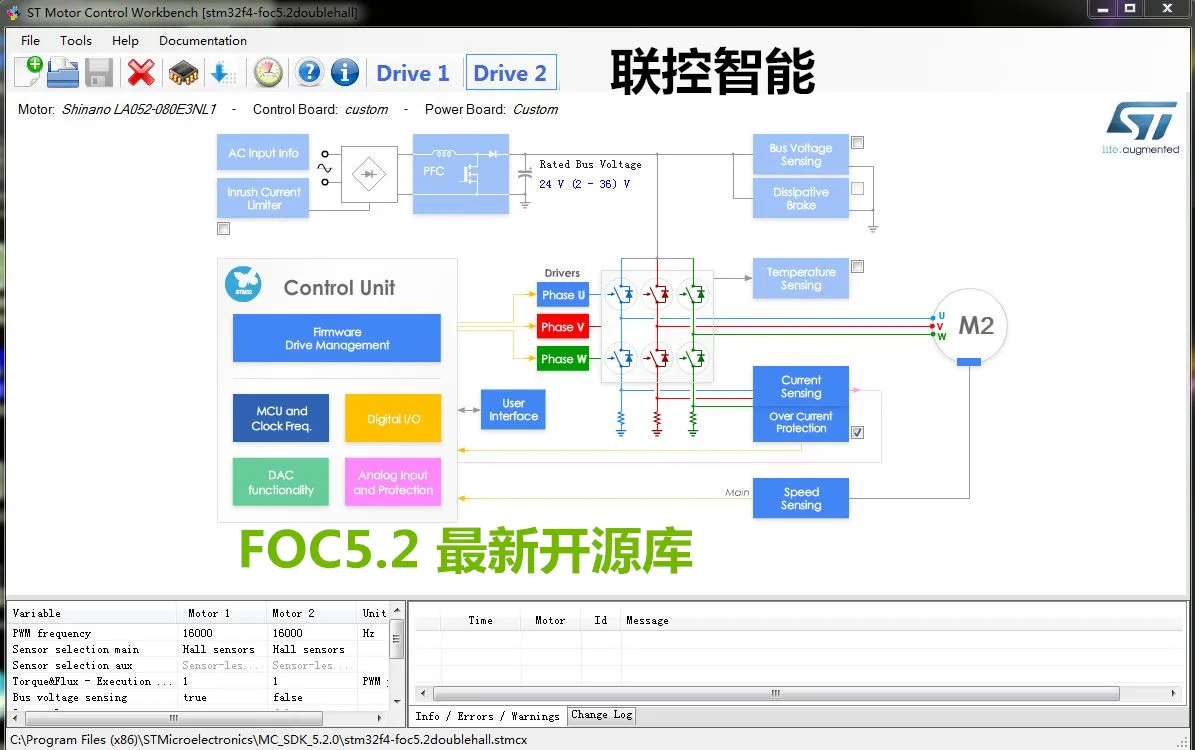Open the DAC functionality block
Image resolution: width=1195 pixels, height=750 pixels.
click(280, 482)
